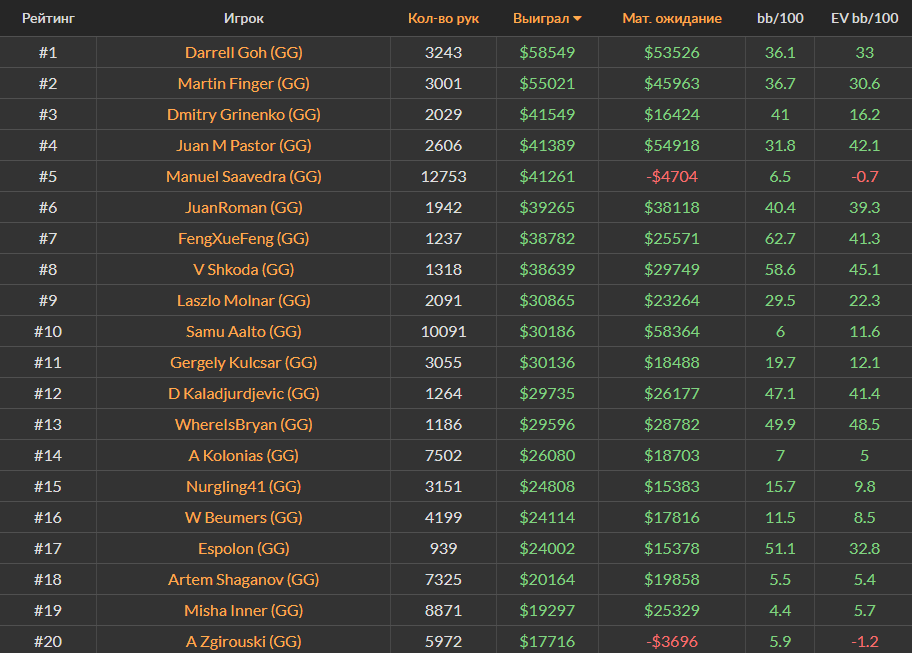Open Darrell Goh (GG) player profile
The width and height of the screenshot is (912, 653).
244,52
